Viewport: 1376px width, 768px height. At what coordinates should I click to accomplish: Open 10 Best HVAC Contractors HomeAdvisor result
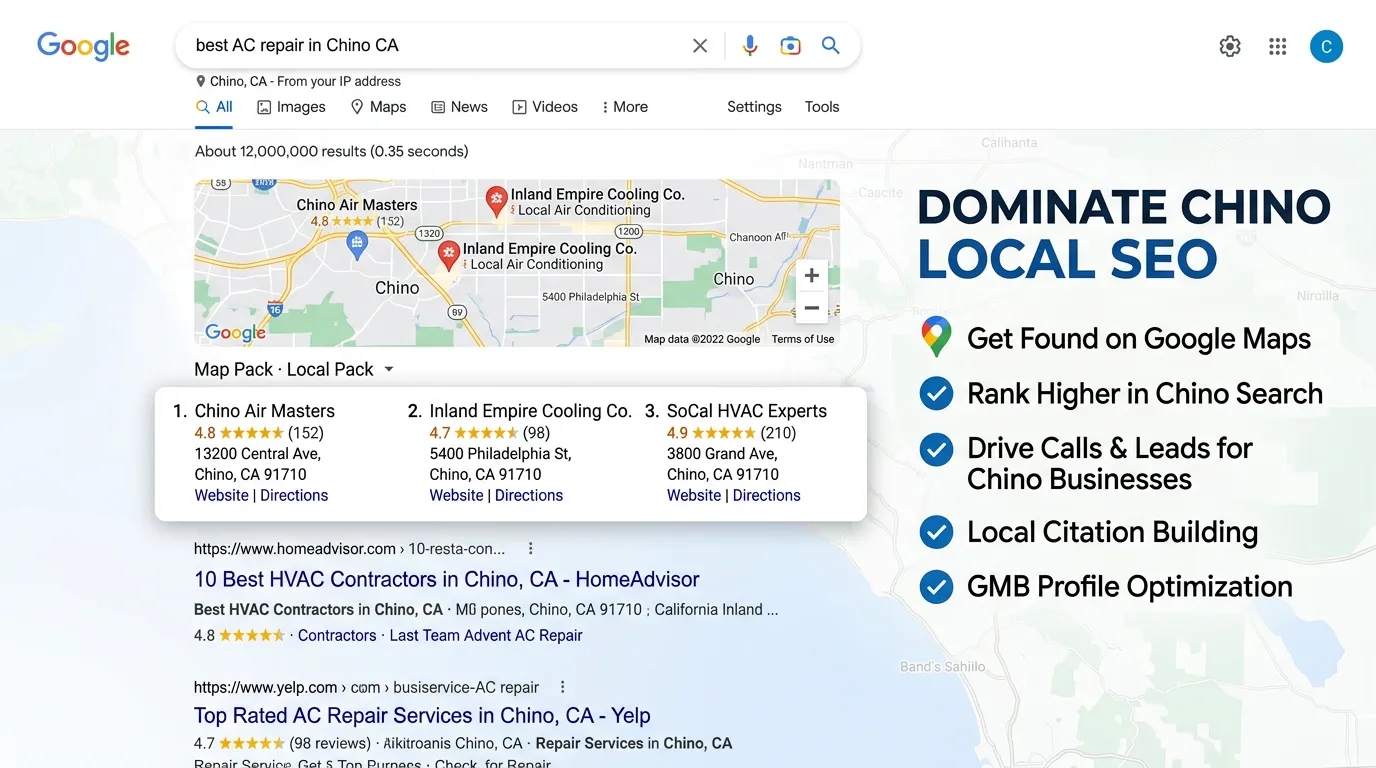click(x=447, y=579)
